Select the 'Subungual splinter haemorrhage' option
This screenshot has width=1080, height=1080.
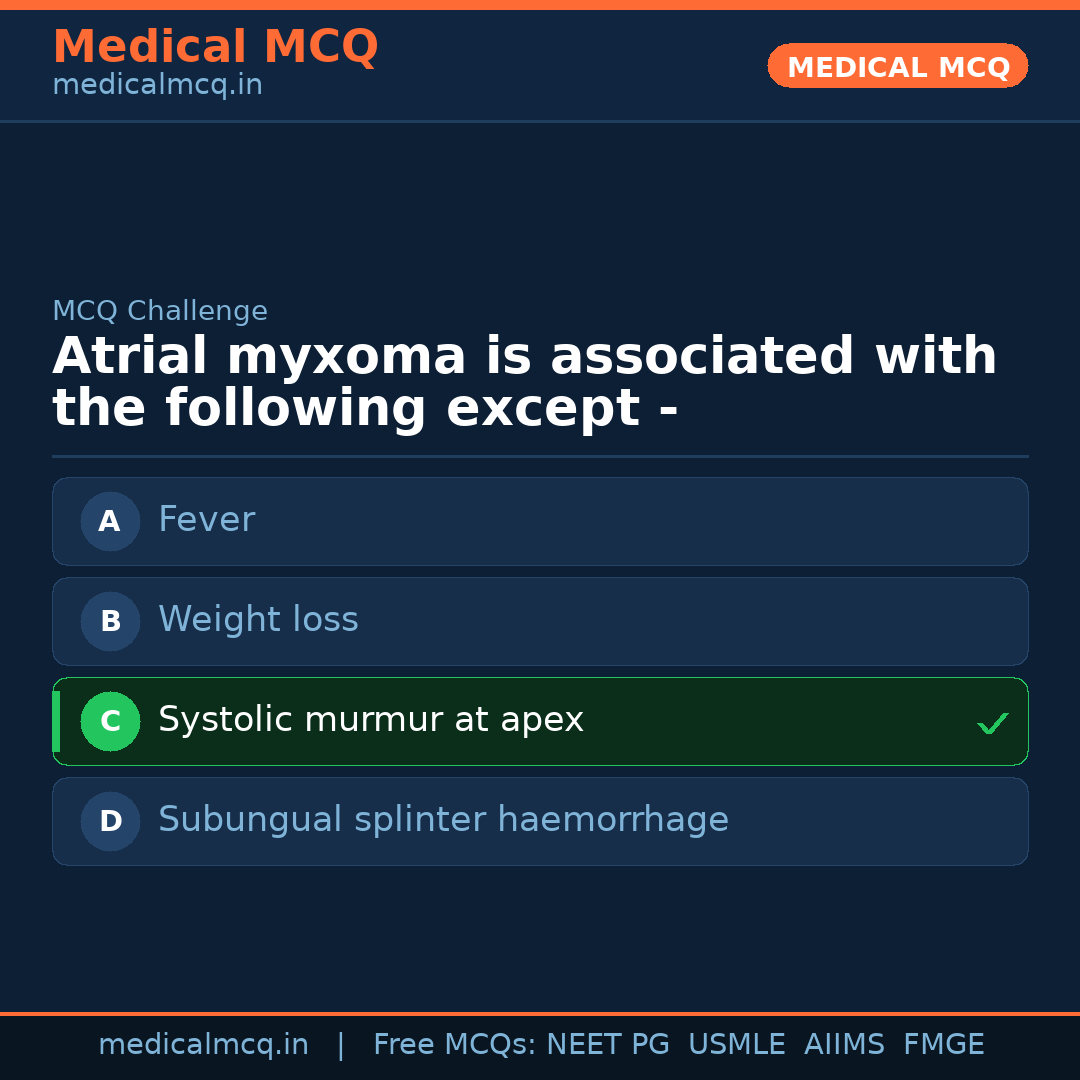point(540,821)
